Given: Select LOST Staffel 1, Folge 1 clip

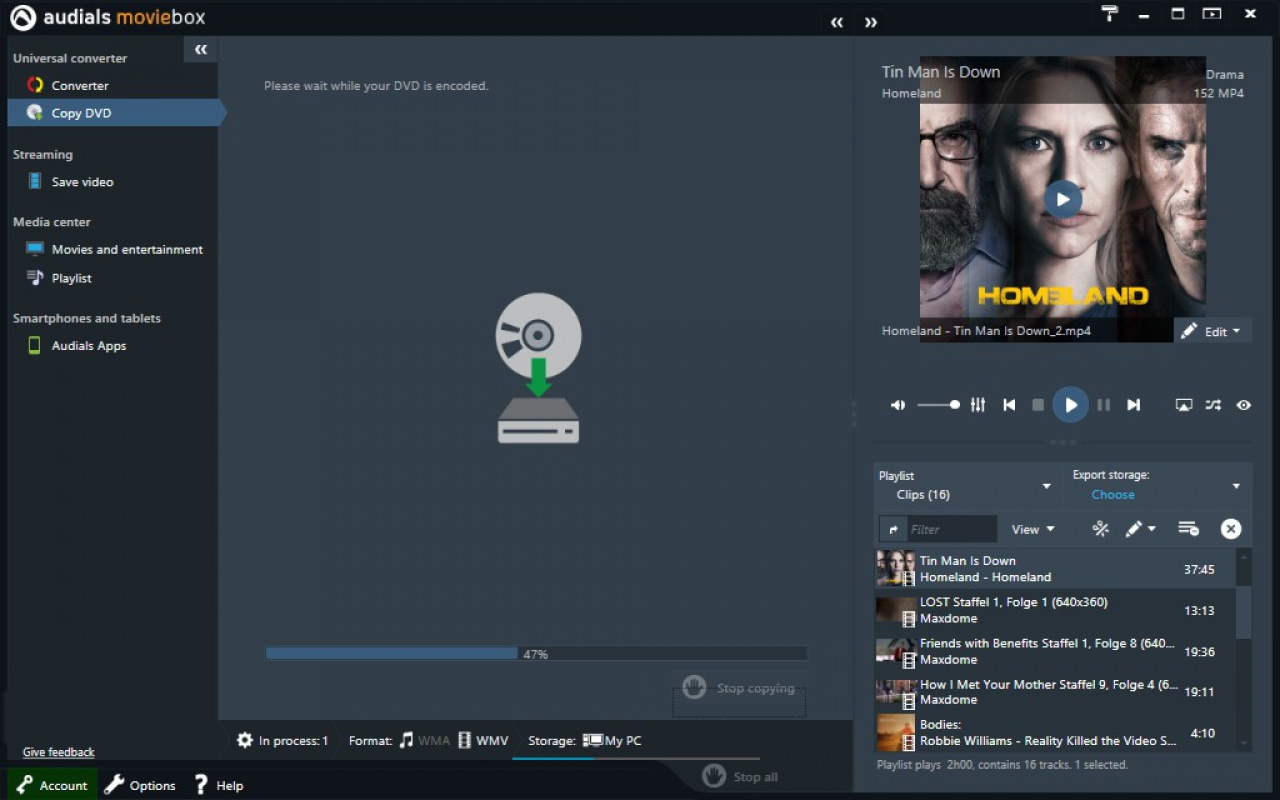Looking at the screenshot, I should tap(1055, 610).
